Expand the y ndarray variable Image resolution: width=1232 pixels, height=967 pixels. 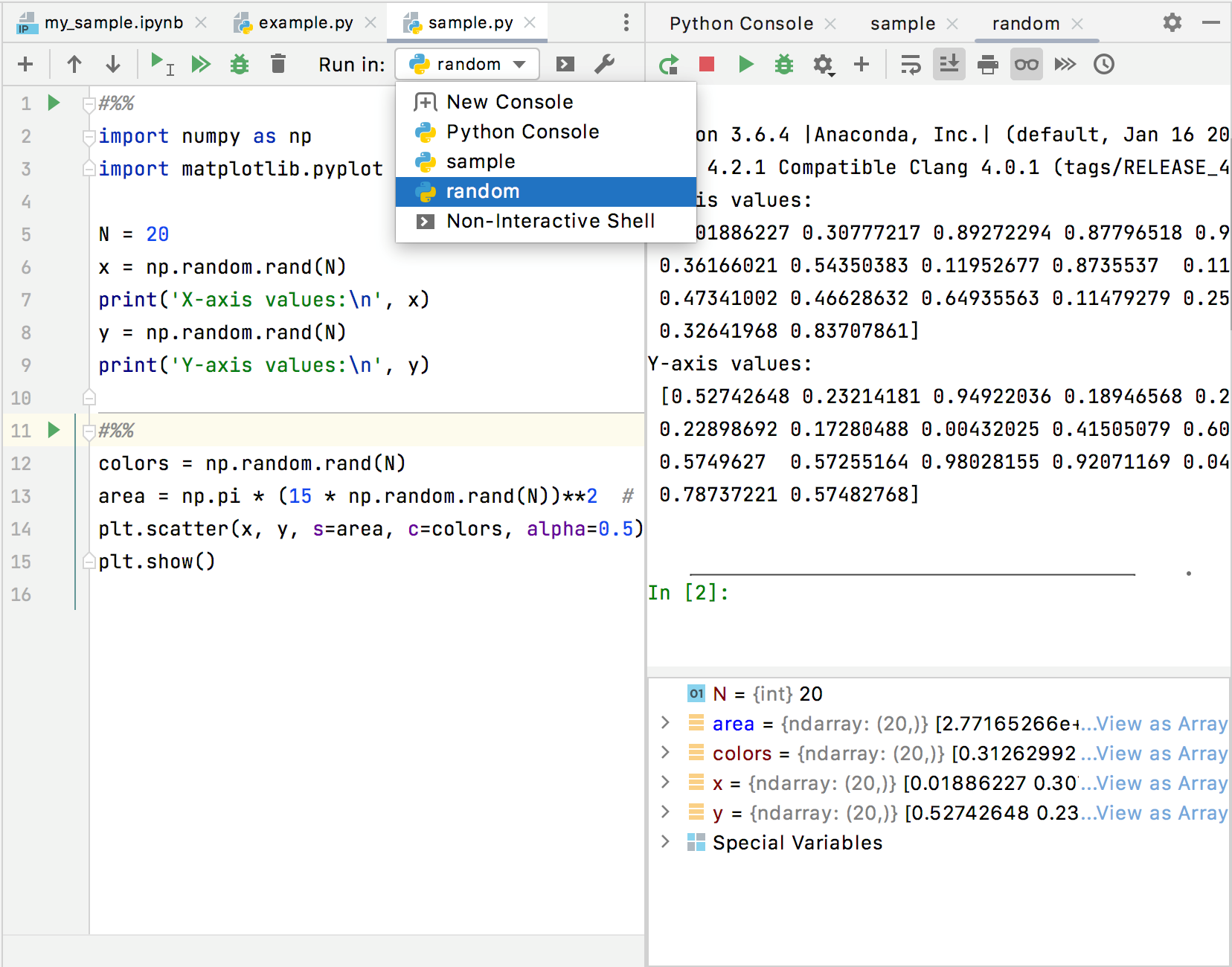pos(665,812)
